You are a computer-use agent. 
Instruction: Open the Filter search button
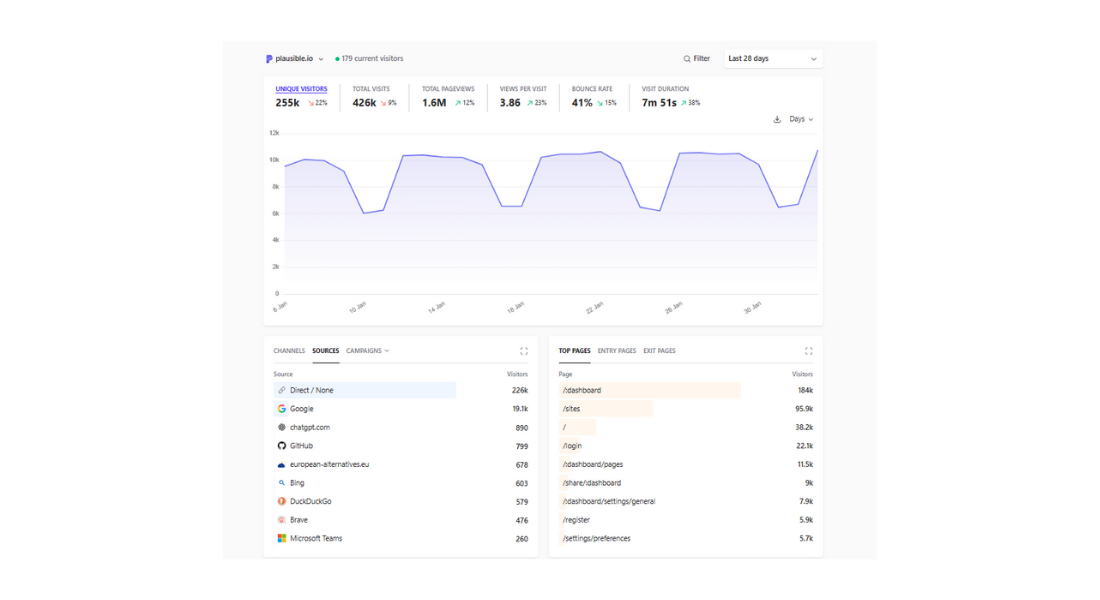coord(697,59)
